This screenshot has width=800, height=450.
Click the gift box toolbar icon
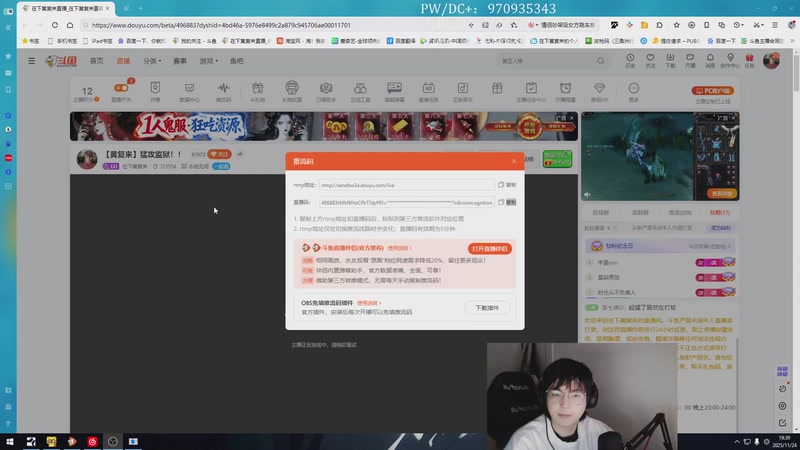pyautogui.click(x=497, y=88)
